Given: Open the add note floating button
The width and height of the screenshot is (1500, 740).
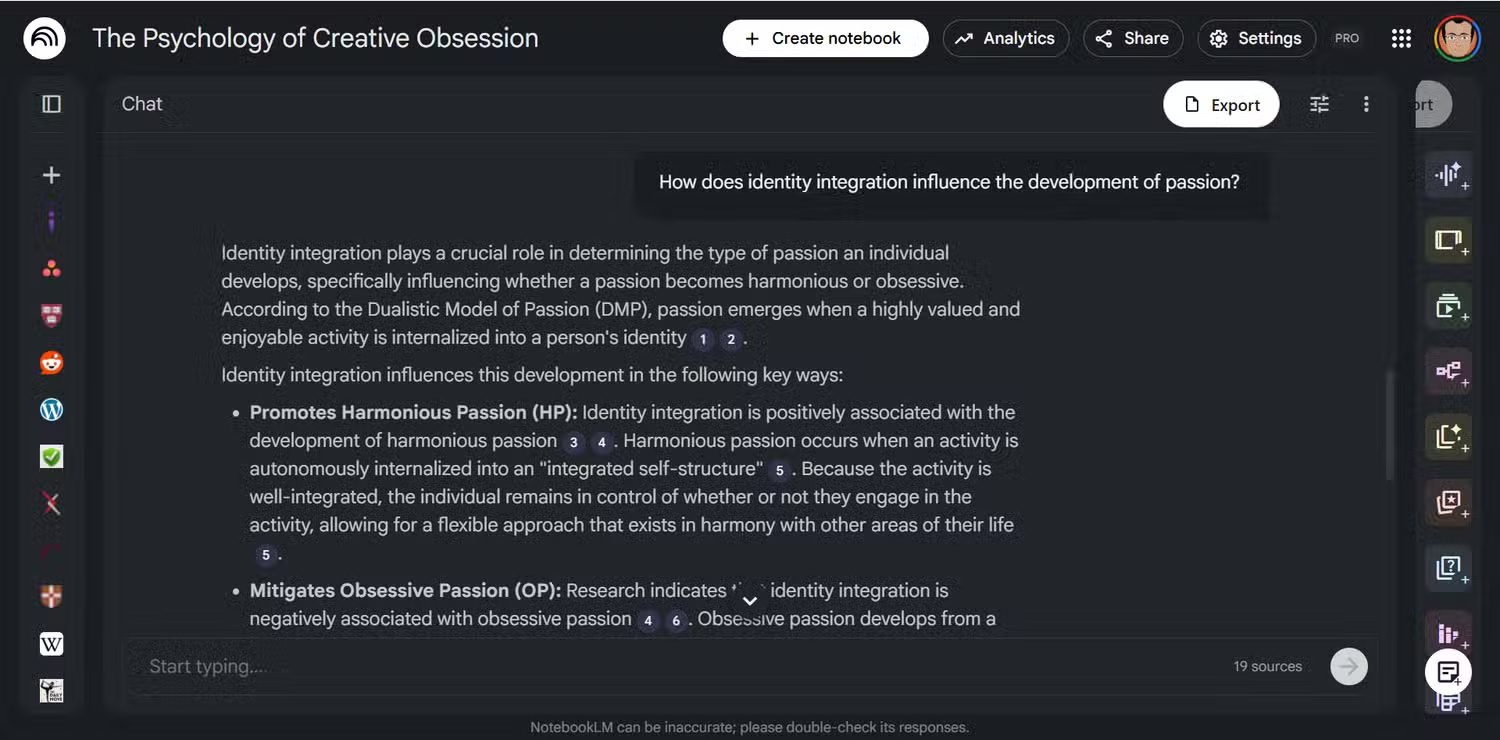Looking at the screenshot, I should 1448,672.
